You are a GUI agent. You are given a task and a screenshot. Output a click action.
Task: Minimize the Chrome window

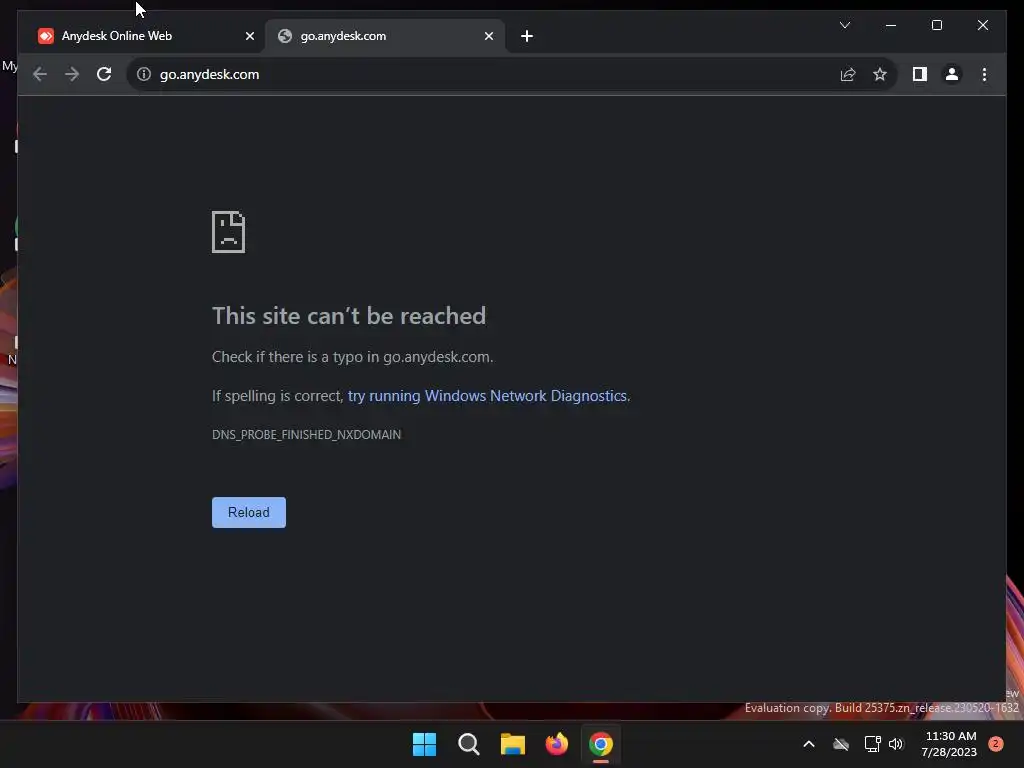click(x=891, y=25)
